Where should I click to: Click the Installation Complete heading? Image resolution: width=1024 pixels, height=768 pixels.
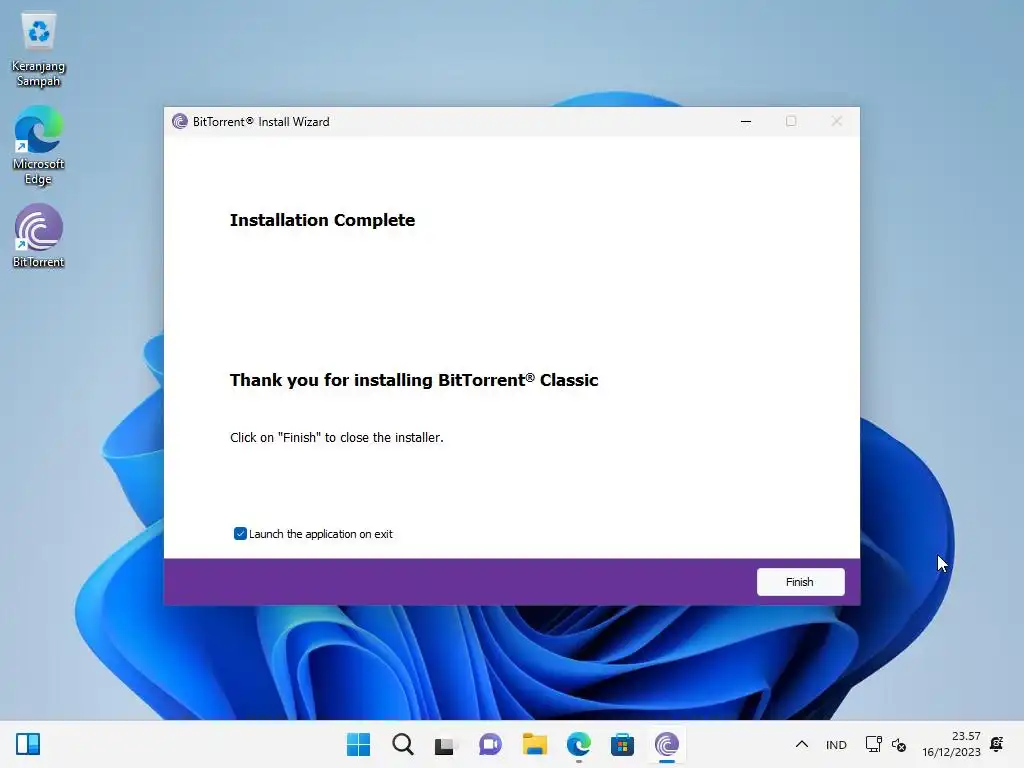322,220
